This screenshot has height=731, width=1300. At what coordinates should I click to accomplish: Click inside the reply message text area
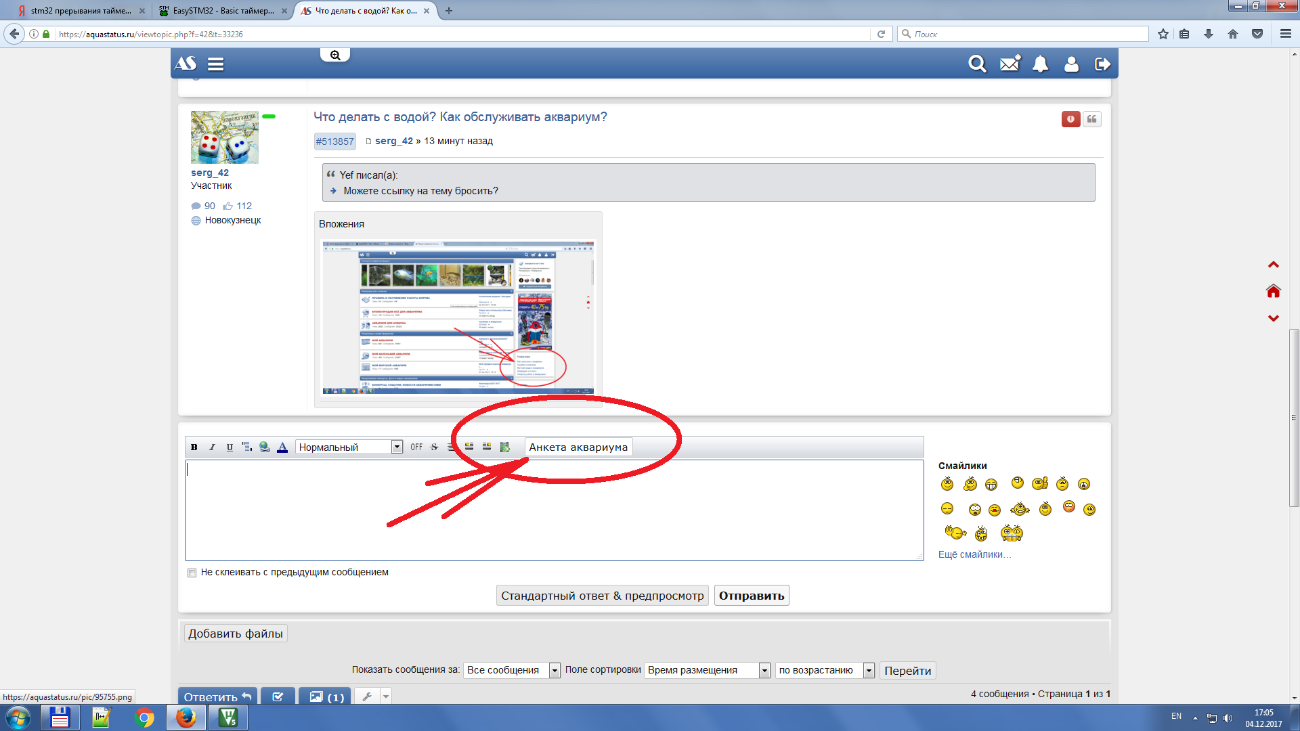click(554, 510)
